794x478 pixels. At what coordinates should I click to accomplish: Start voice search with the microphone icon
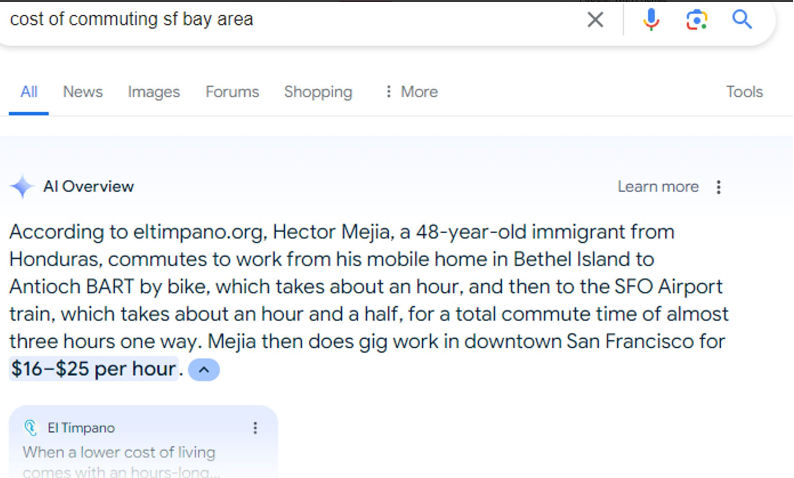(651, 20)
